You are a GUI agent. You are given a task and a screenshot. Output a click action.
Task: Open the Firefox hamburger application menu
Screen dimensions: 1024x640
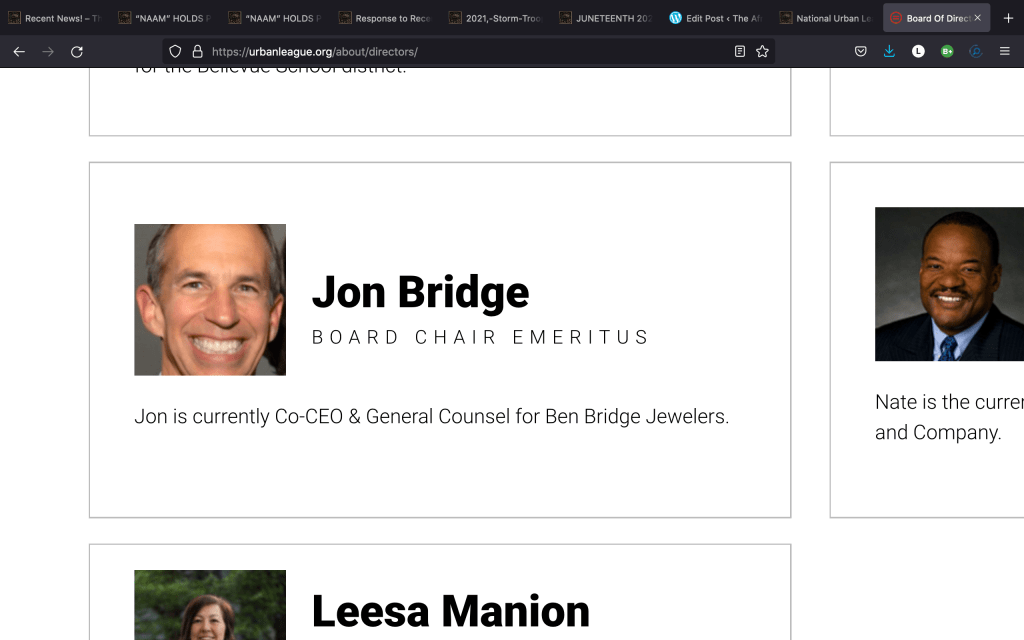(1004, 52)
